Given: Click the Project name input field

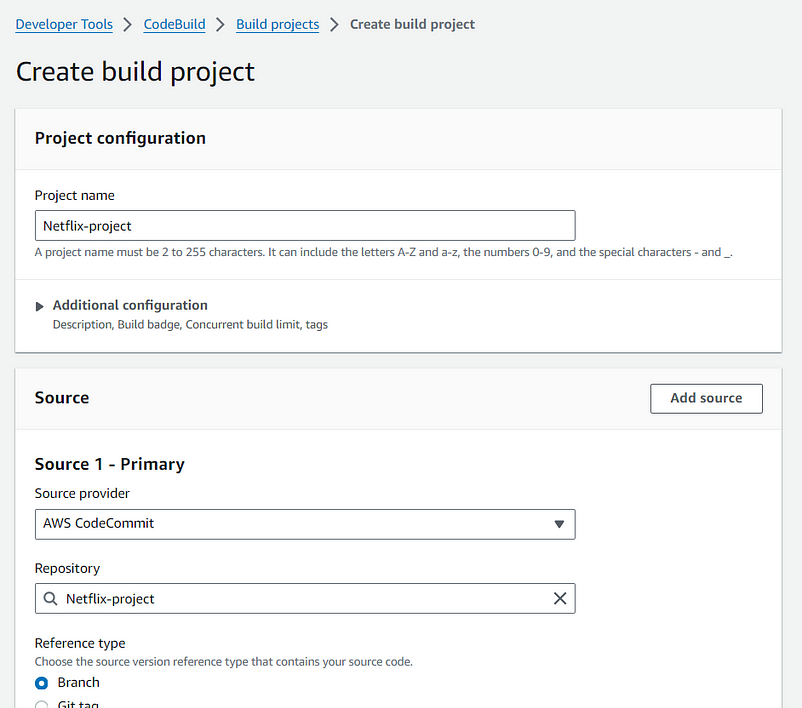Looking at the screenshot, I should [x=305, y=225].
